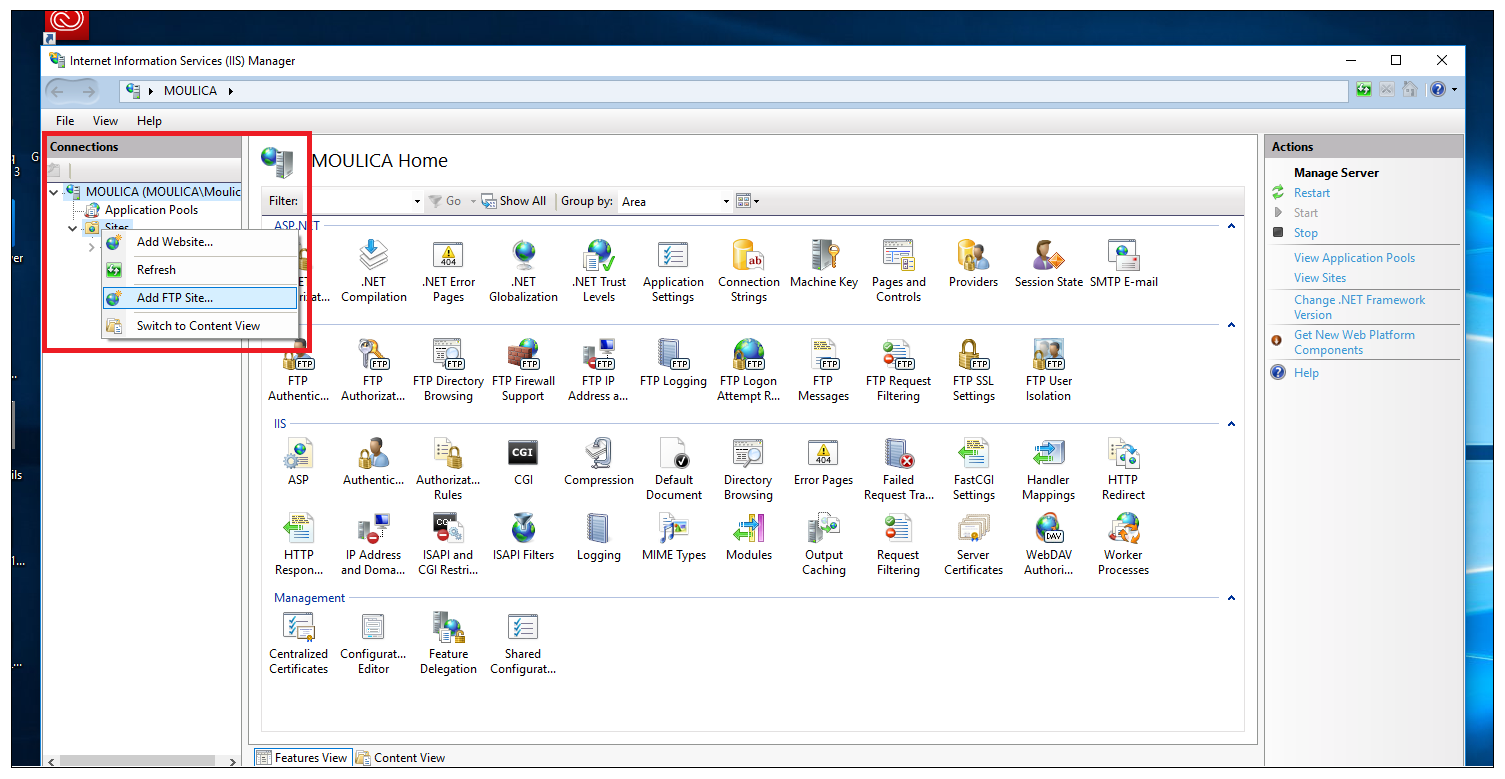
Task: Open the Modules feature
Action: point(748,537)
